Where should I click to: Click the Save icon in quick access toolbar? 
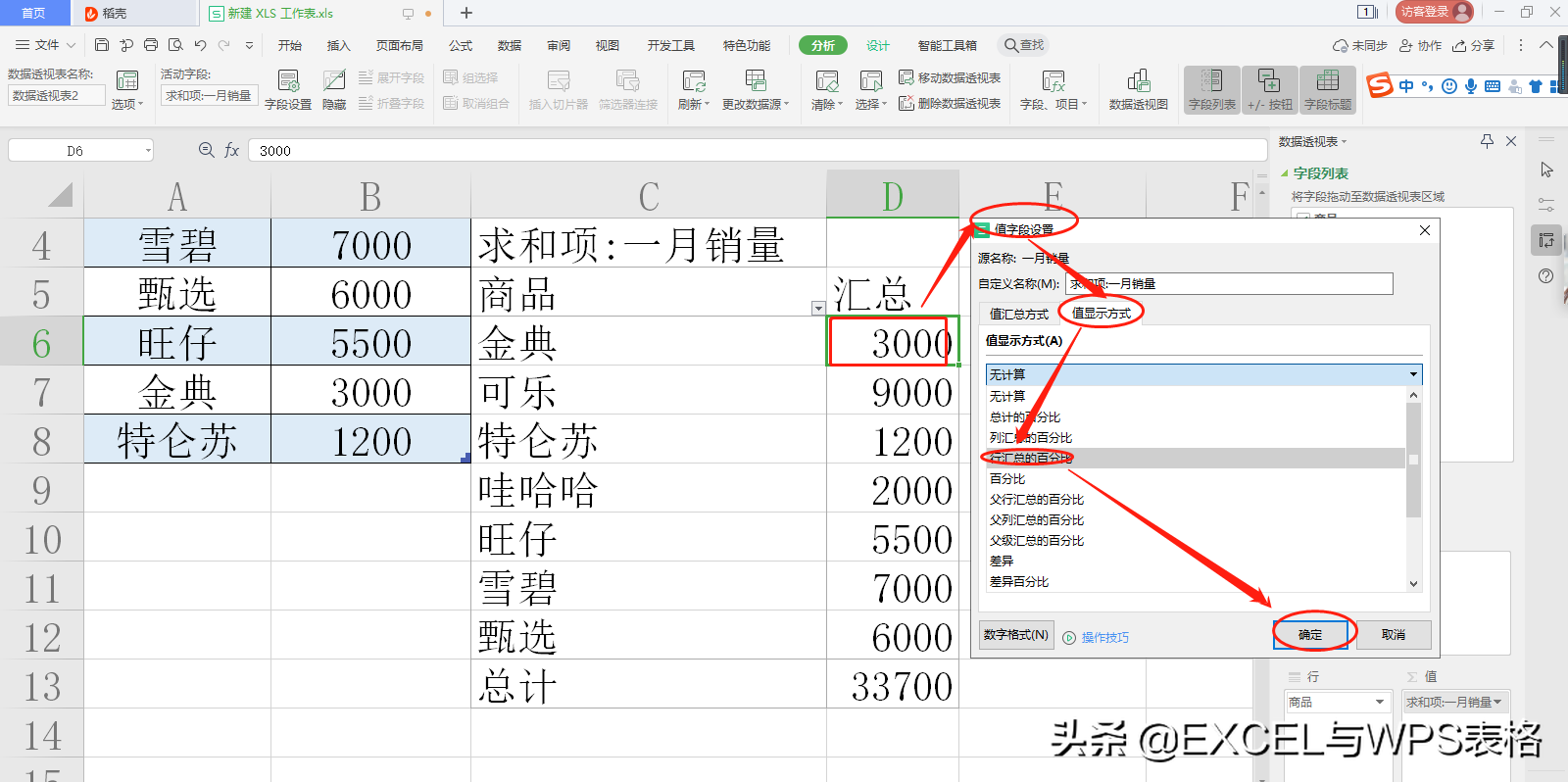102,45
